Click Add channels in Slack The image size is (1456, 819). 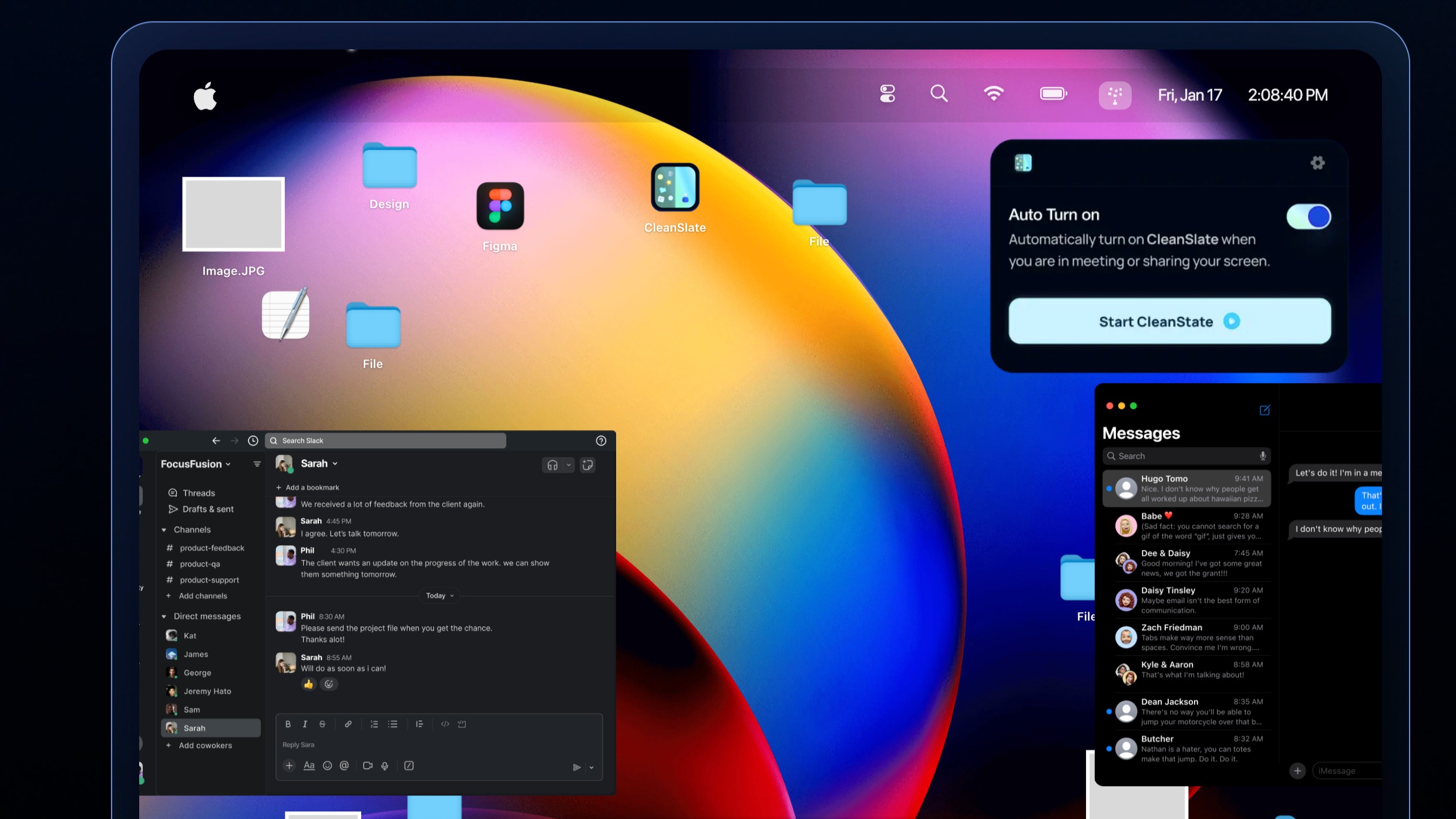click(x=196, y=596)
